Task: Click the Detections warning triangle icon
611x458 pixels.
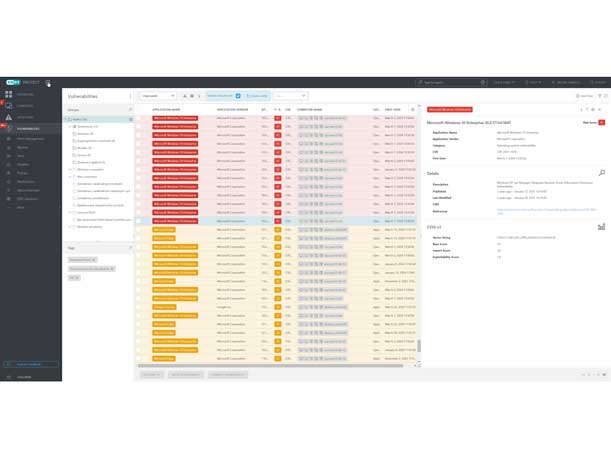Action: 9,117
